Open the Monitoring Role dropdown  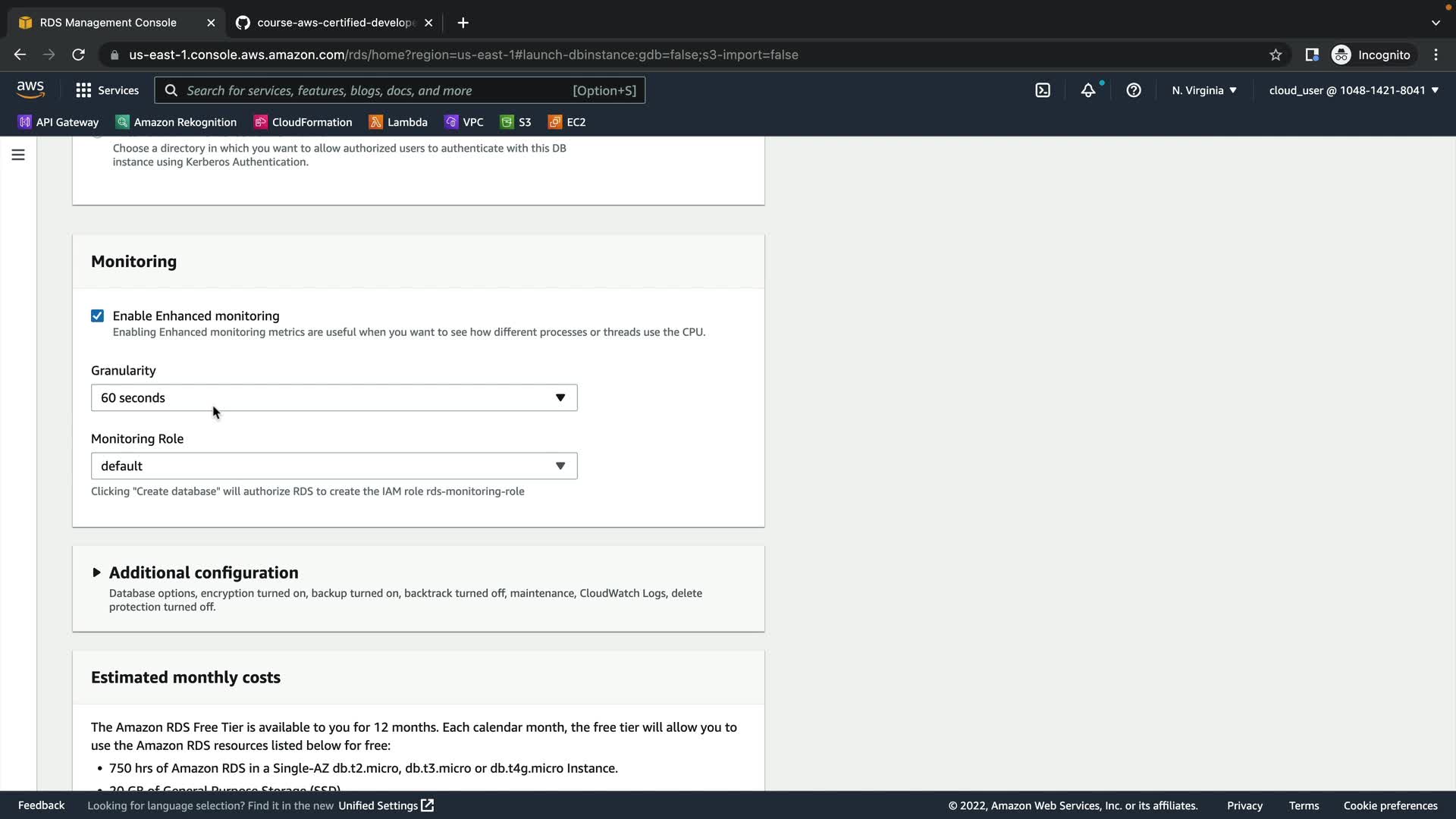tap(334, 466)
